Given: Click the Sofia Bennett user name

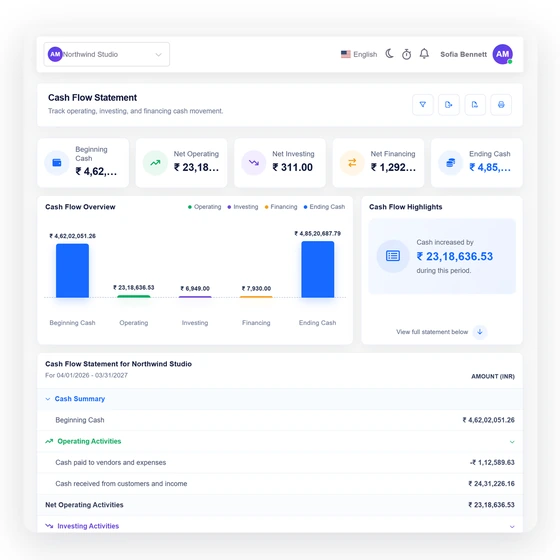Looking at the screenshot, I should (x=463, y=54).
